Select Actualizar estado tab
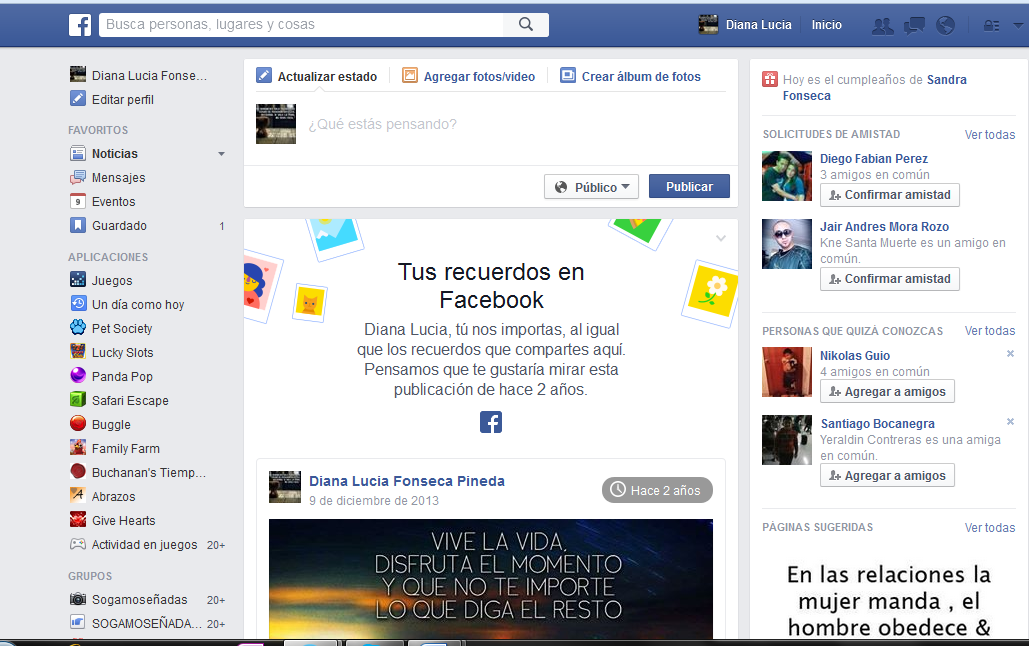Viewport: 1029px width, 646px height. pos(316,76)
